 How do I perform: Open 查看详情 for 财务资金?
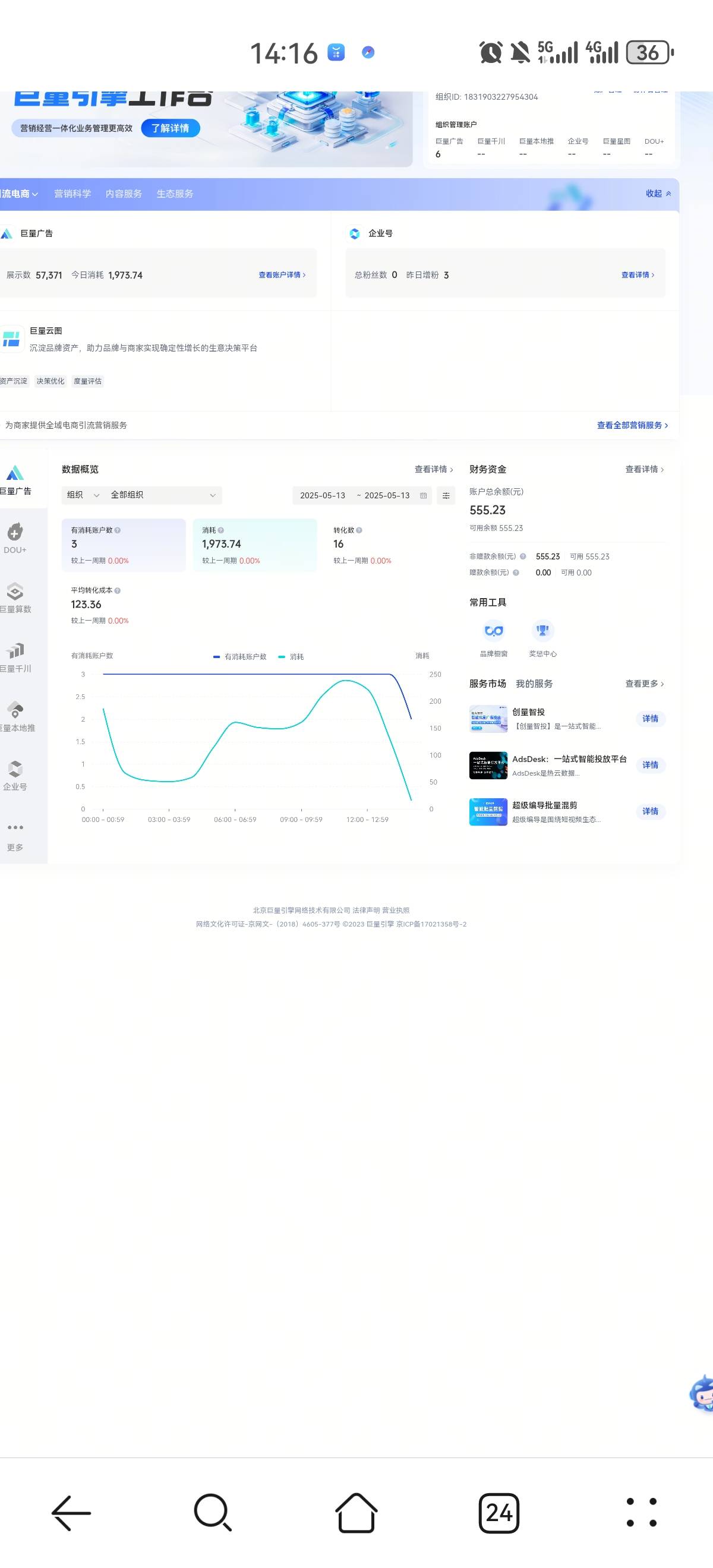pyautogui.click(x=644, y=469)
